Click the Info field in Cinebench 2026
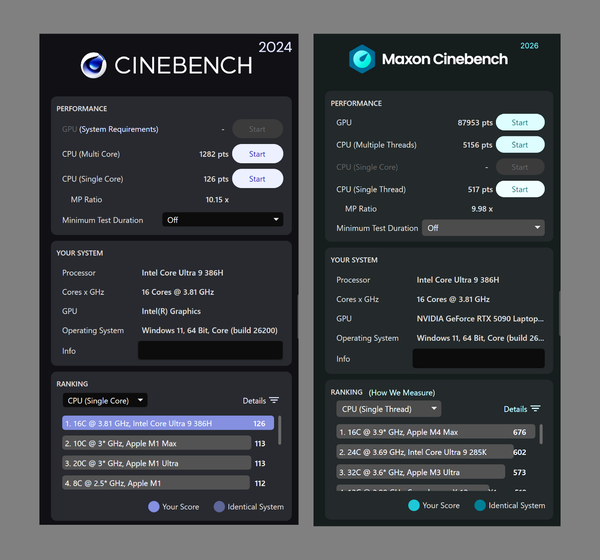Image resolution: width=600 pixels, height=560 pixels. tap(478, 358)
